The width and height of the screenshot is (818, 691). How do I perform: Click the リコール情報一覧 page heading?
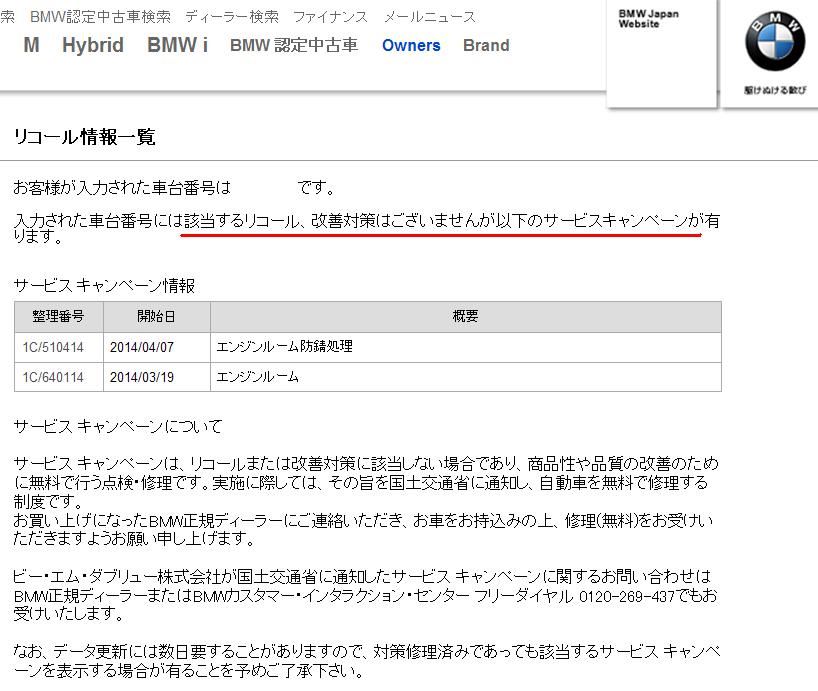click(85, 137)
